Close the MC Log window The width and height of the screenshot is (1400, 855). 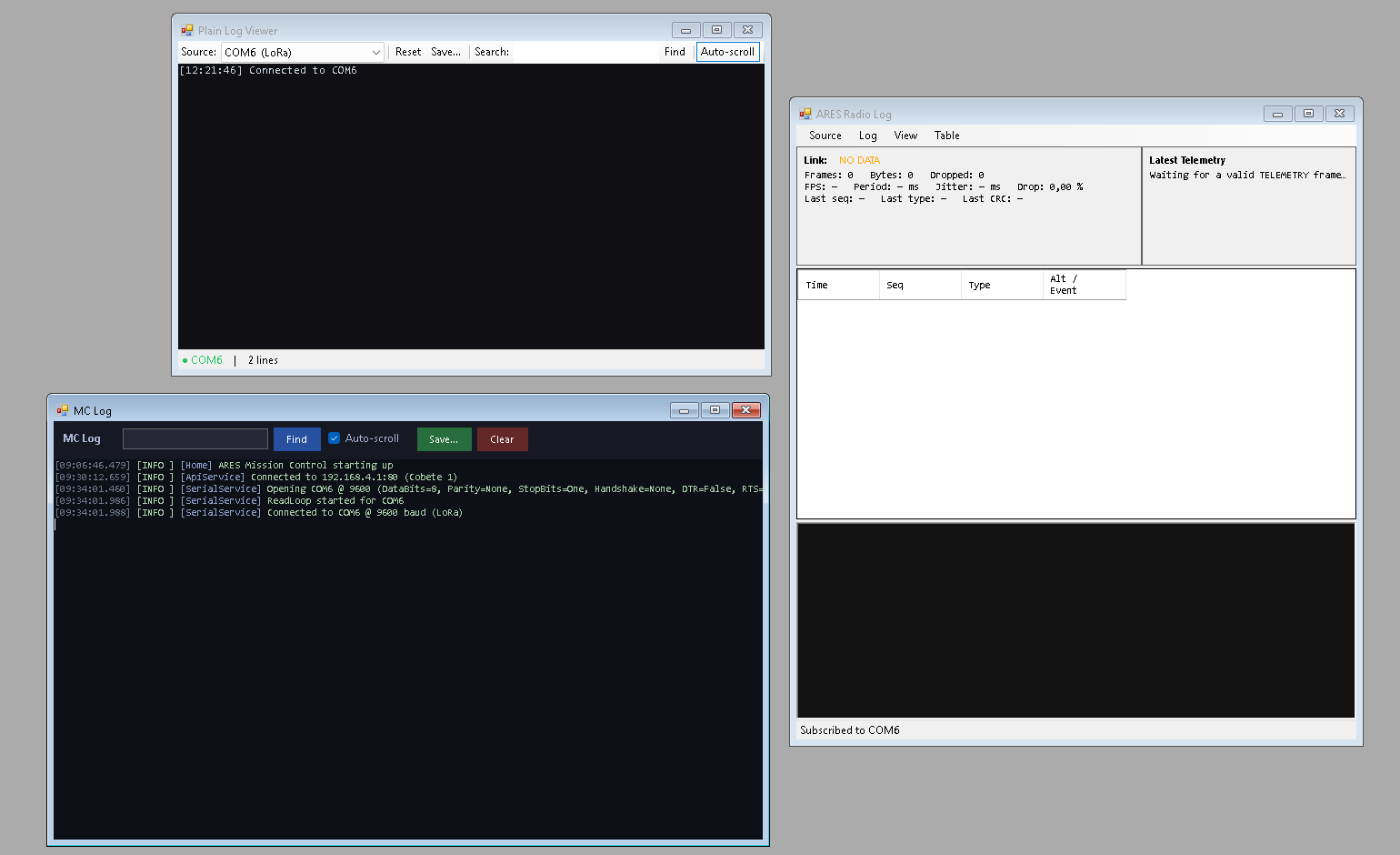(746, 410)
